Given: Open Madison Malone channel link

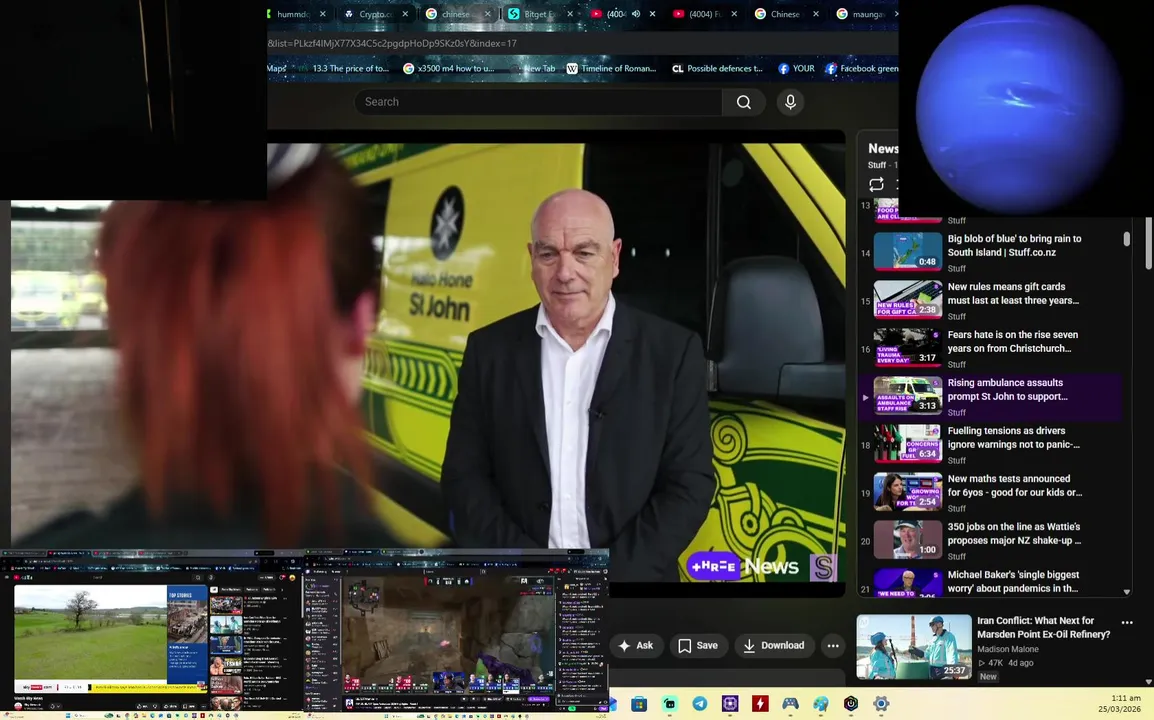Looking at the screenshot, I should (1008, 649).
